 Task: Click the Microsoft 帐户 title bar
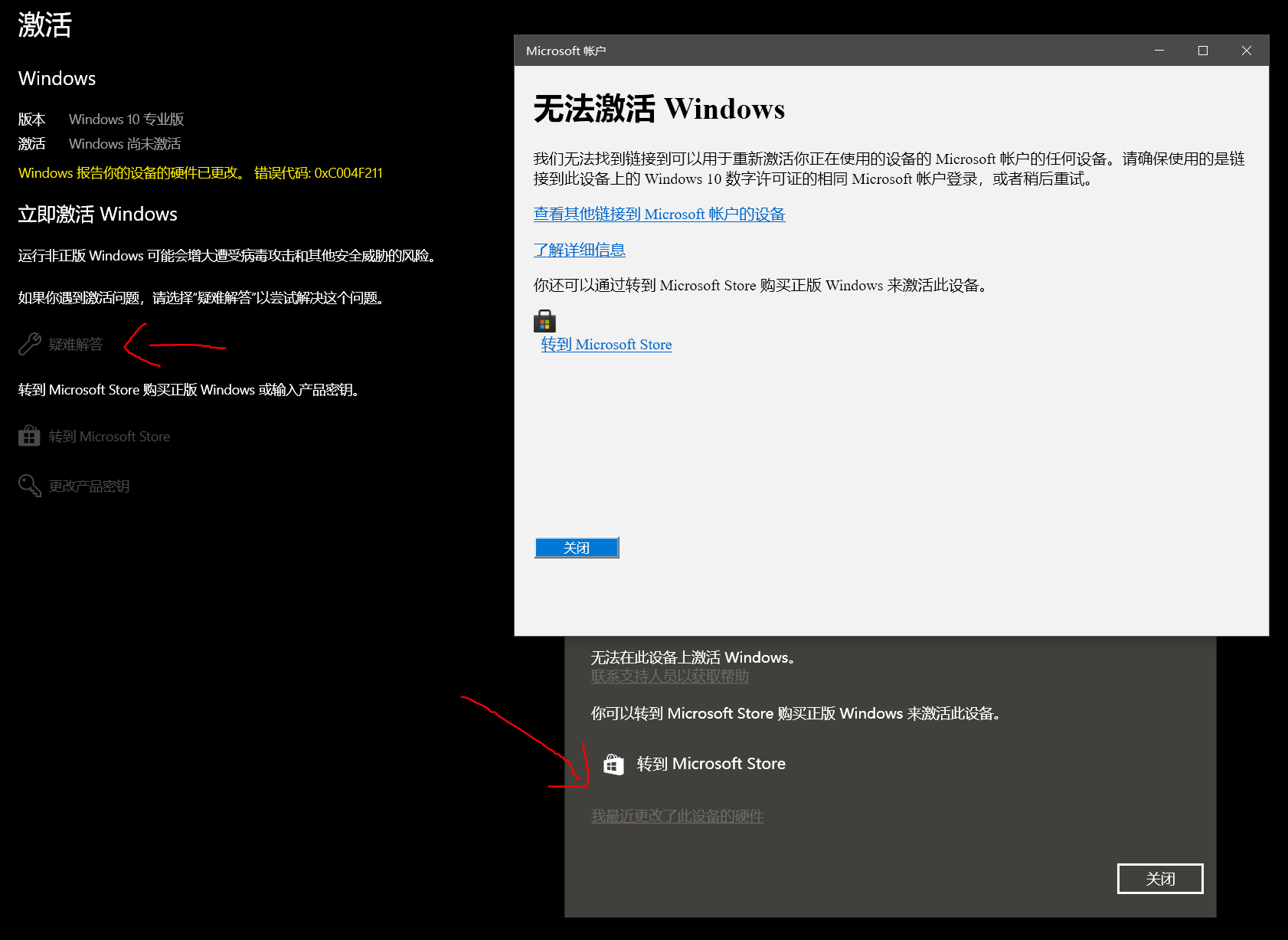(842, 50)
